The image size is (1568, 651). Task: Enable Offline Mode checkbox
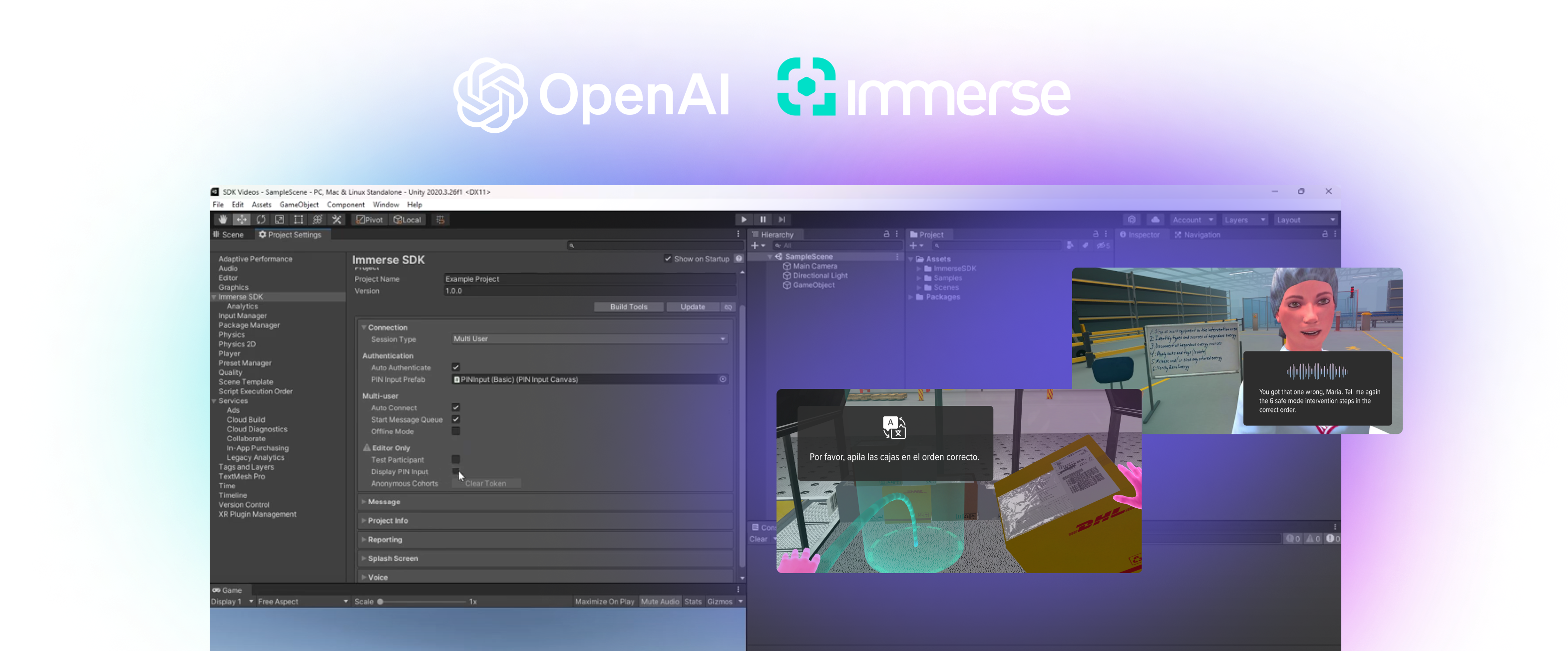(x=455, y=431)
